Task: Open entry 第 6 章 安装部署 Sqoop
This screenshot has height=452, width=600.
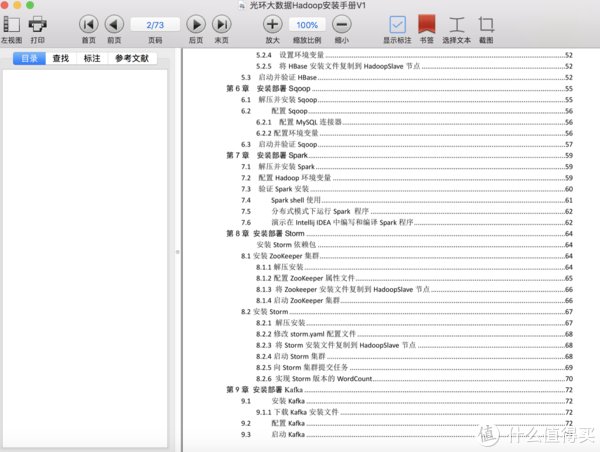Action: [x=399, y=88]
